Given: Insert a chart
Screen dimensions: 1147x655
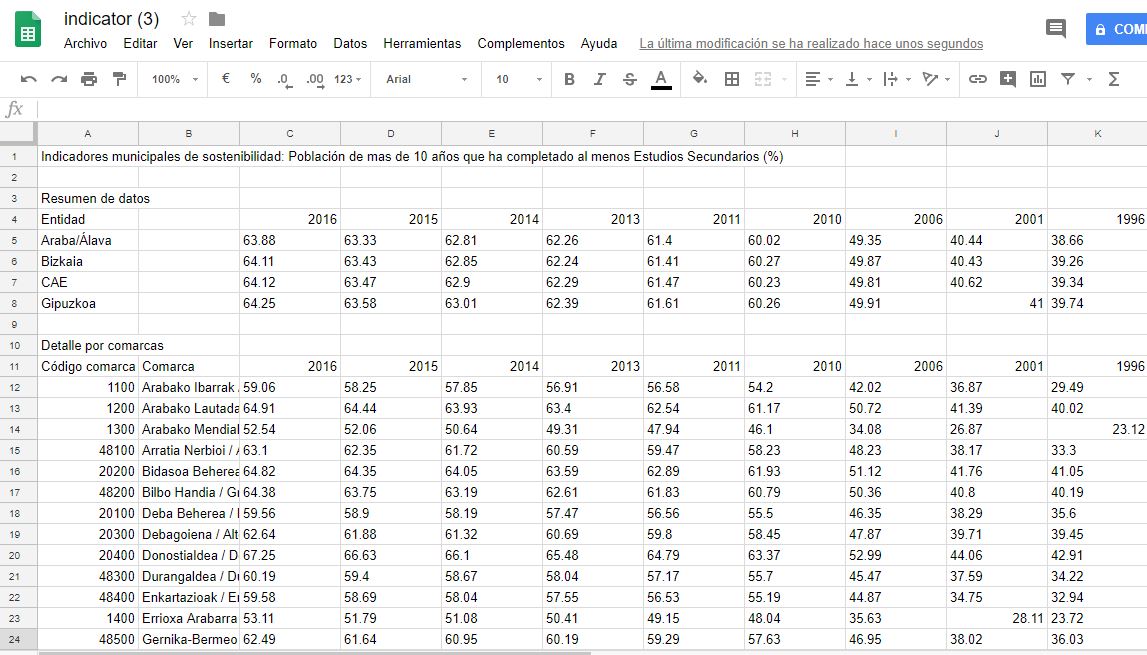Looking at the screenshot, I should coord(1037,79).
